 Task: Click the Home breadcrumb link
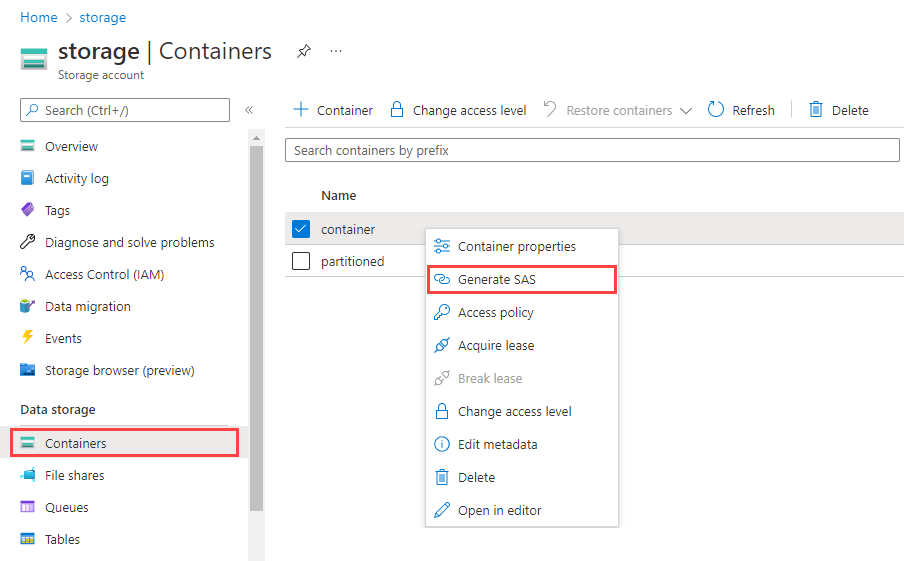[x=39, y=17]
